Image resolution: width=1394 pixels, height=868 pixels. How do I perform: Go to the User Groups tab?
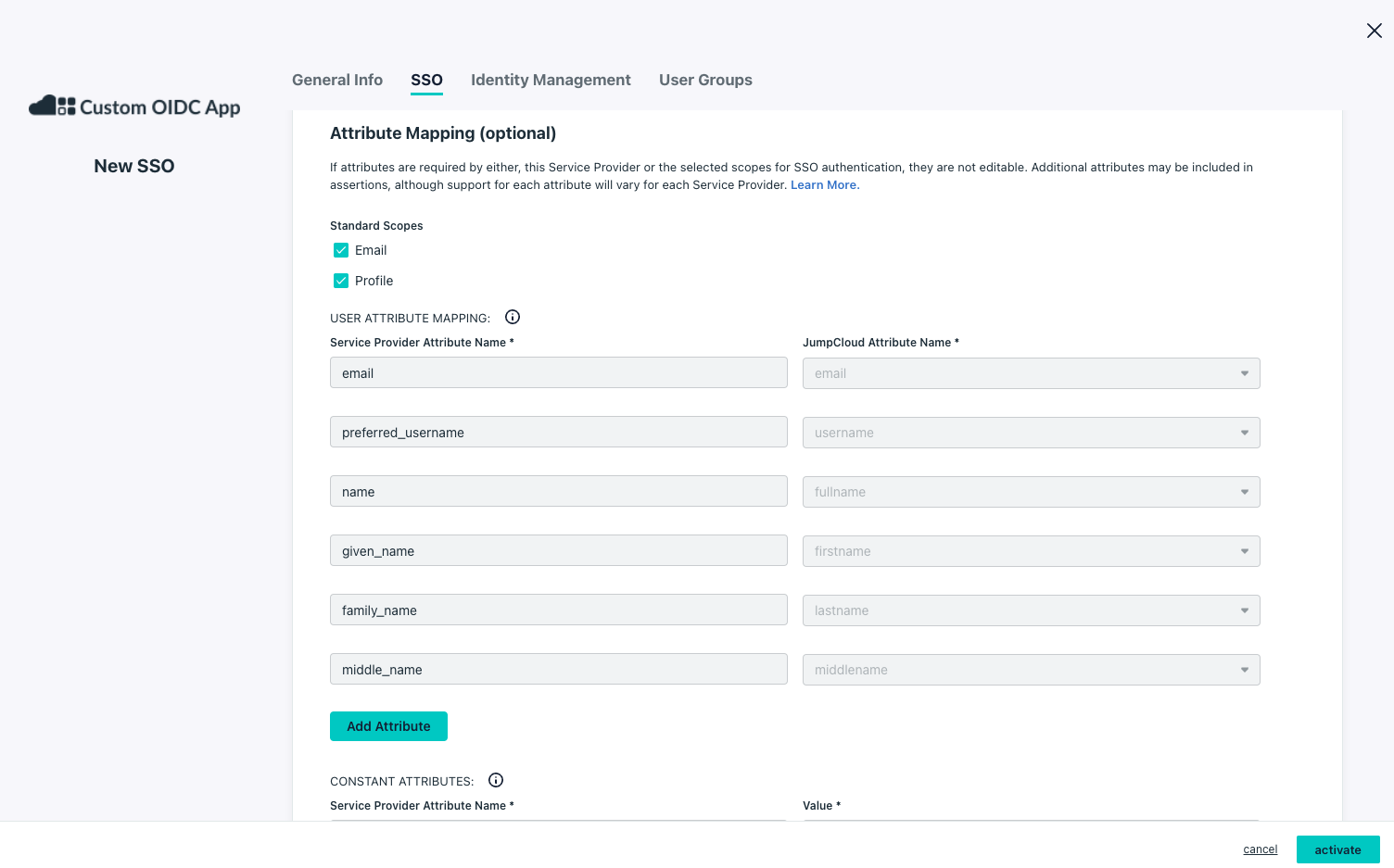[x=705, y=80]
